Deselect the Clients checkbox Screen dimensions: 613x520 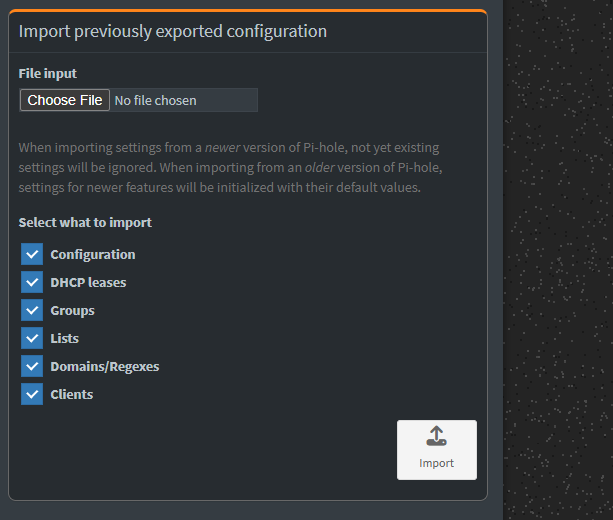[x=32, y=394]
